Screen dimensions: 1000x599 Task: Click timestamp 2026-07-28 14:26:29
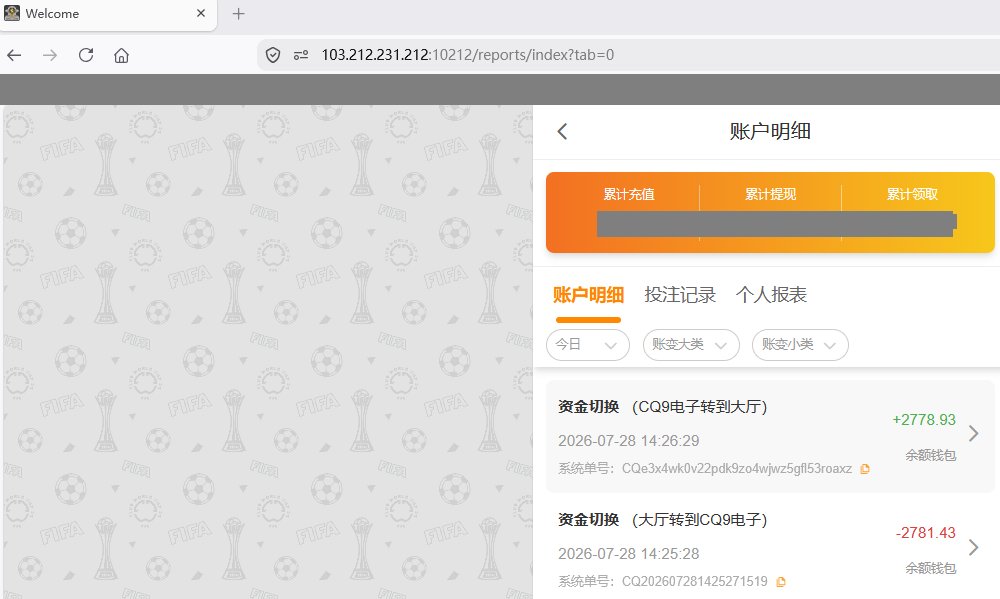(628, 441)
